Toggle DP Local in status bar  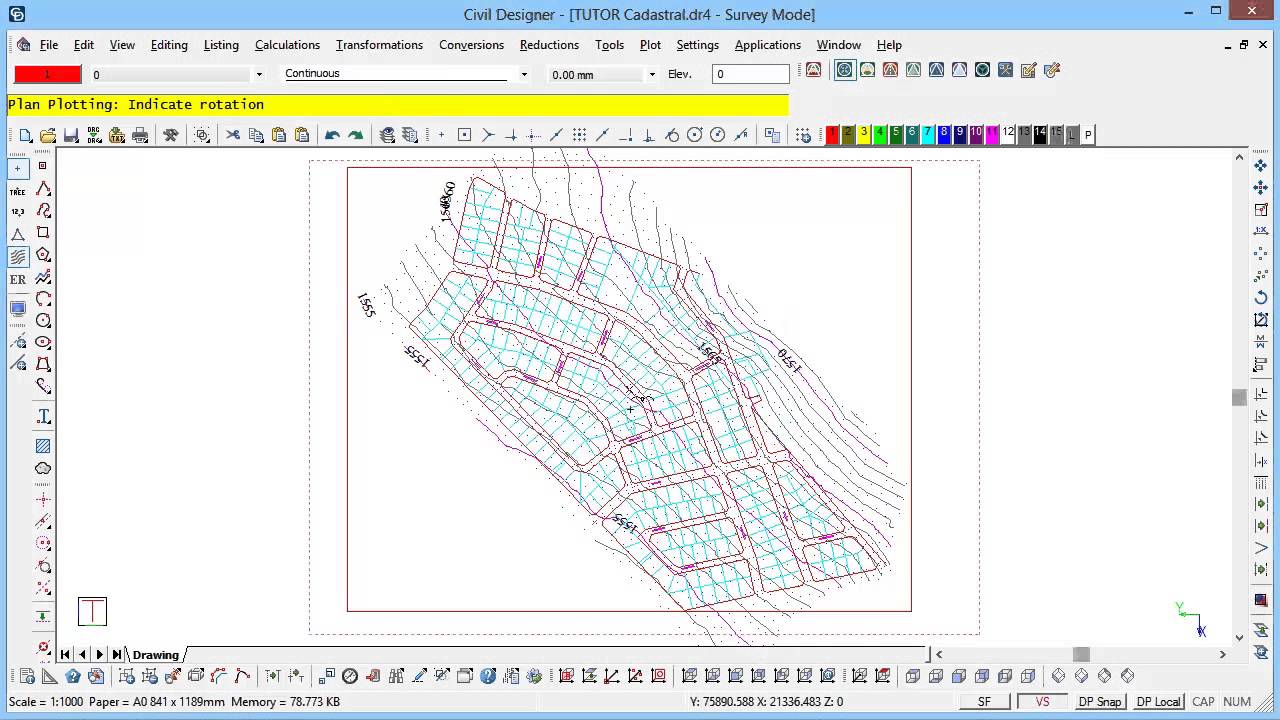point(1159,702)
